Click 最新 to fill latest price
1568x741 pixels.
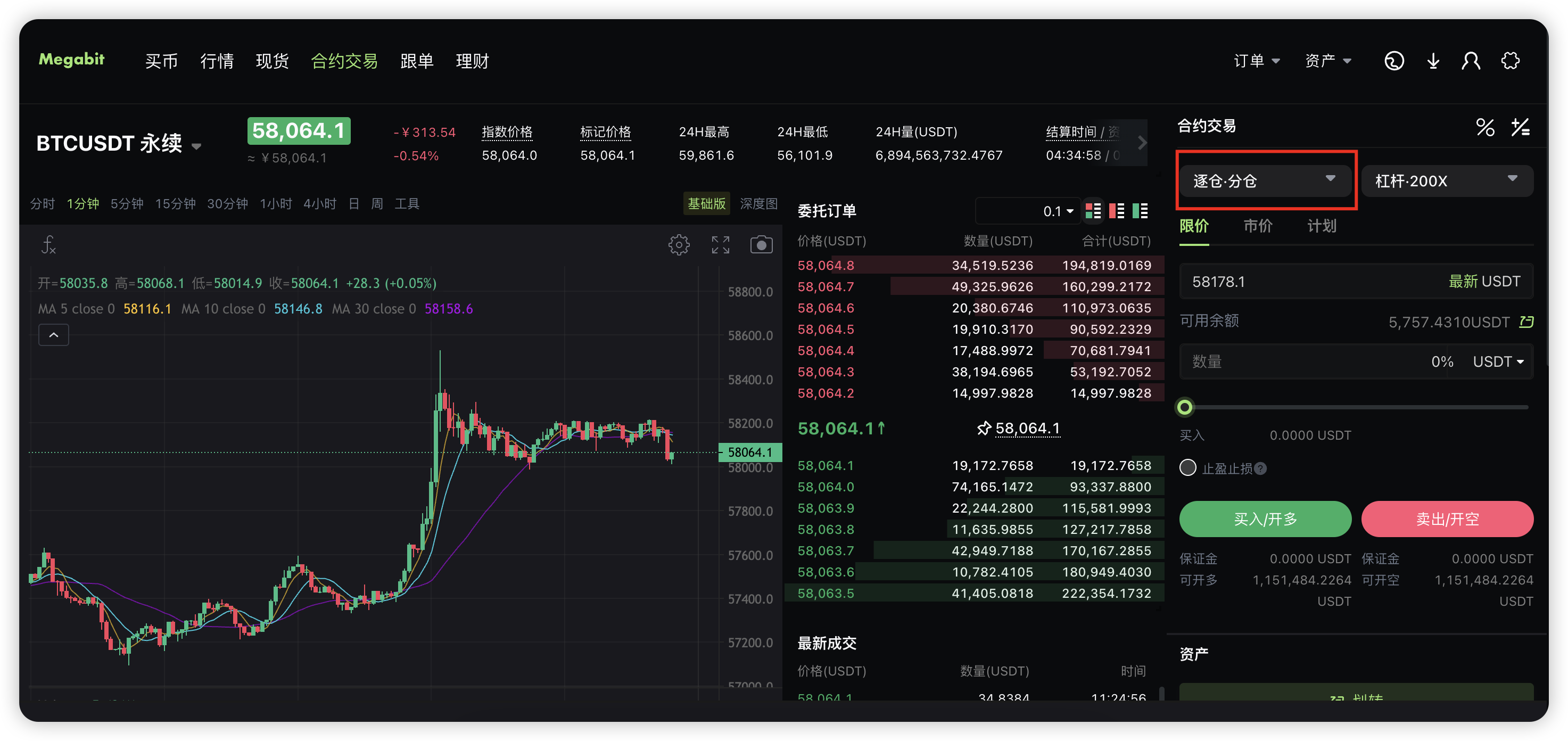(x=1463, y=281)
